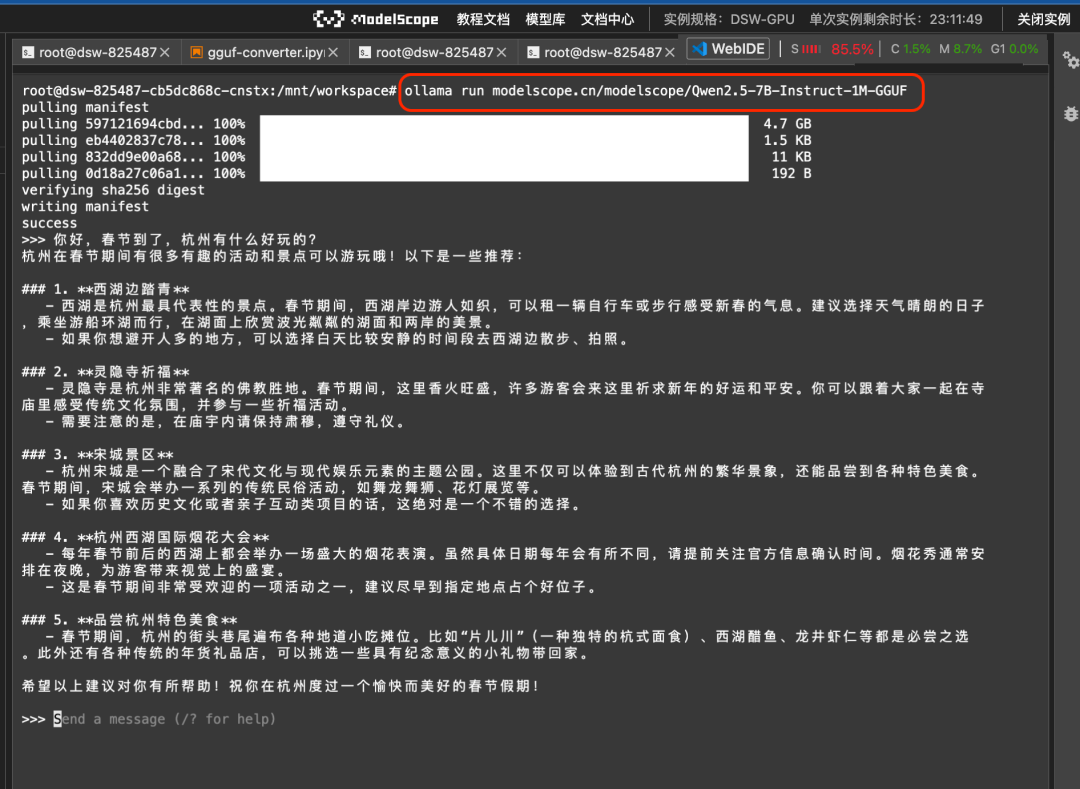Screen dimensions: 1080x789
Task: Click the CPU usage 1.5% indicator
Action: coord(910,49)
